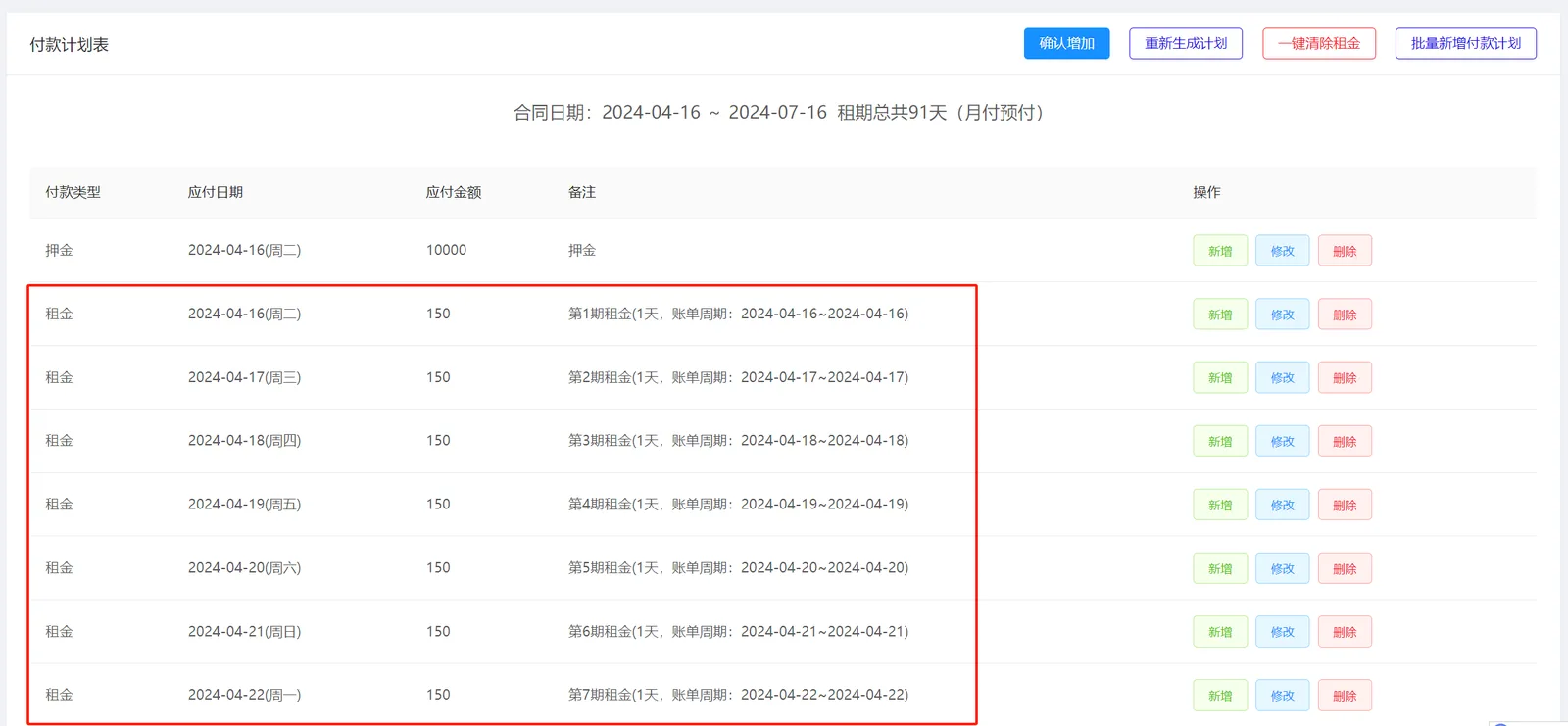
Task: Open 批量新增付款计划 batch add
Action: coord(1466,43)
